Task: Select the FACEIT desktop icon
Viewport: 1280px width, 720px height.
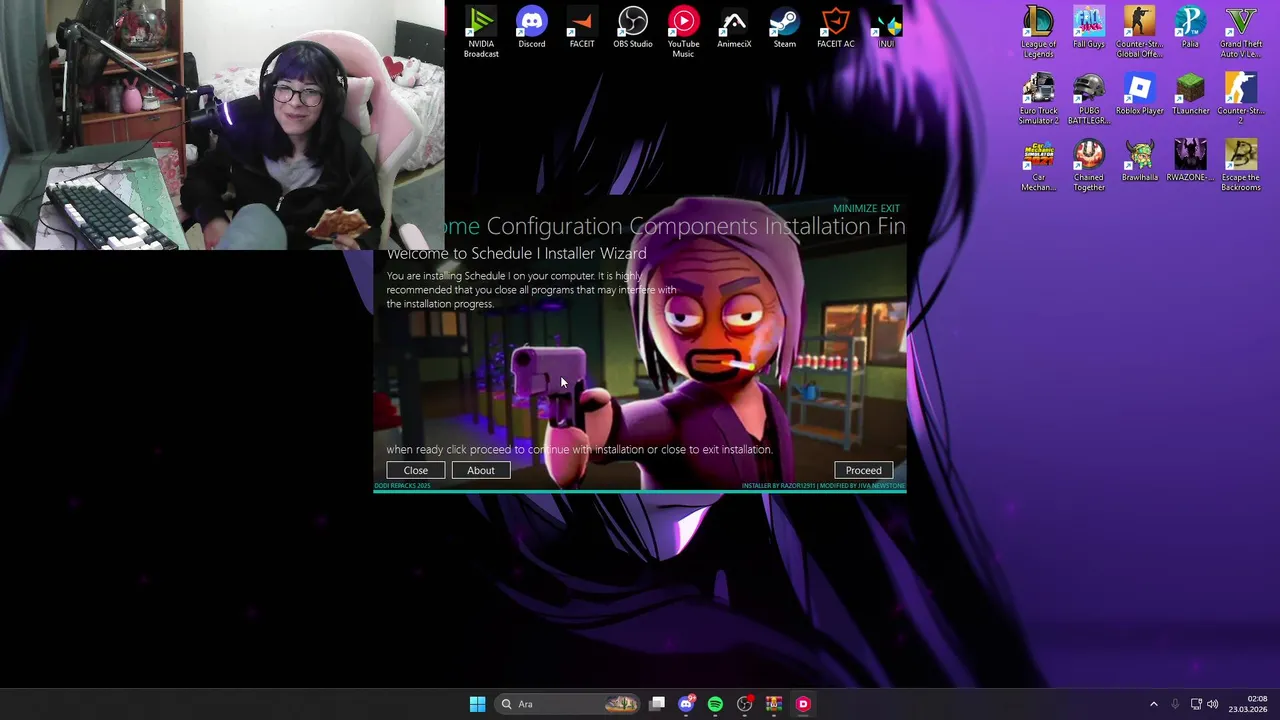Action: (x=582, y=28)
